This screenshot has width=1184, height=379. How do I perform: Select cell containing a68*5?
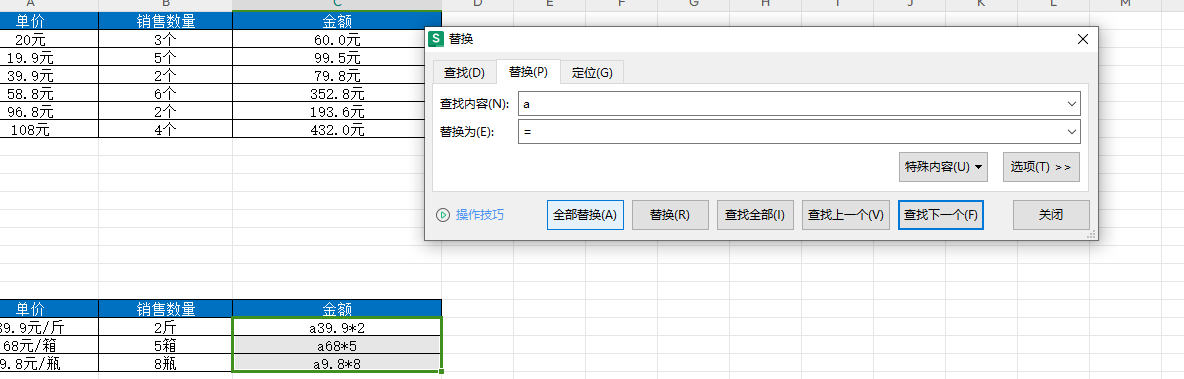[x=337, y=346]
